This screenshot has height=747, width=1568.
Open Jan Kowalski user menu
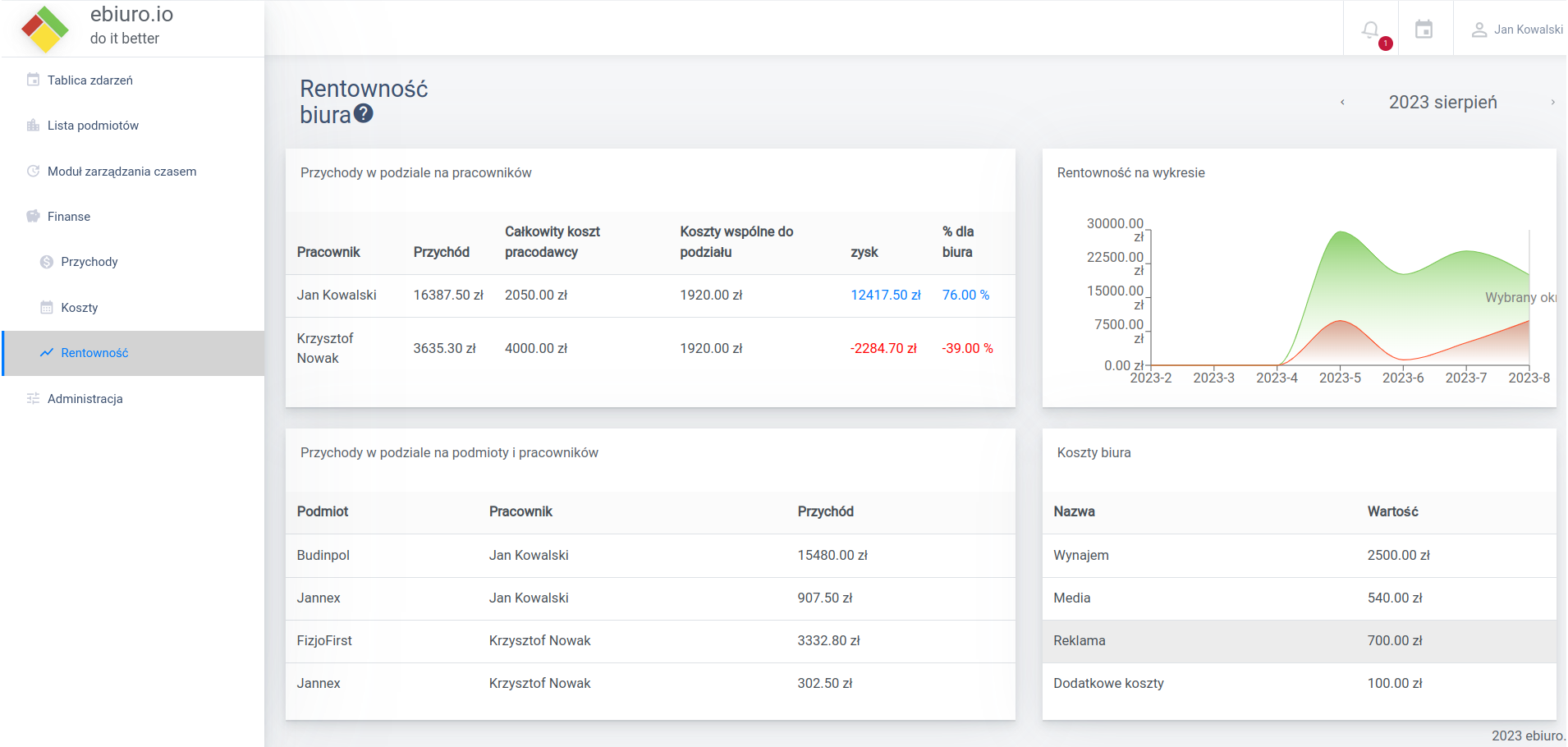[1517, 30]
